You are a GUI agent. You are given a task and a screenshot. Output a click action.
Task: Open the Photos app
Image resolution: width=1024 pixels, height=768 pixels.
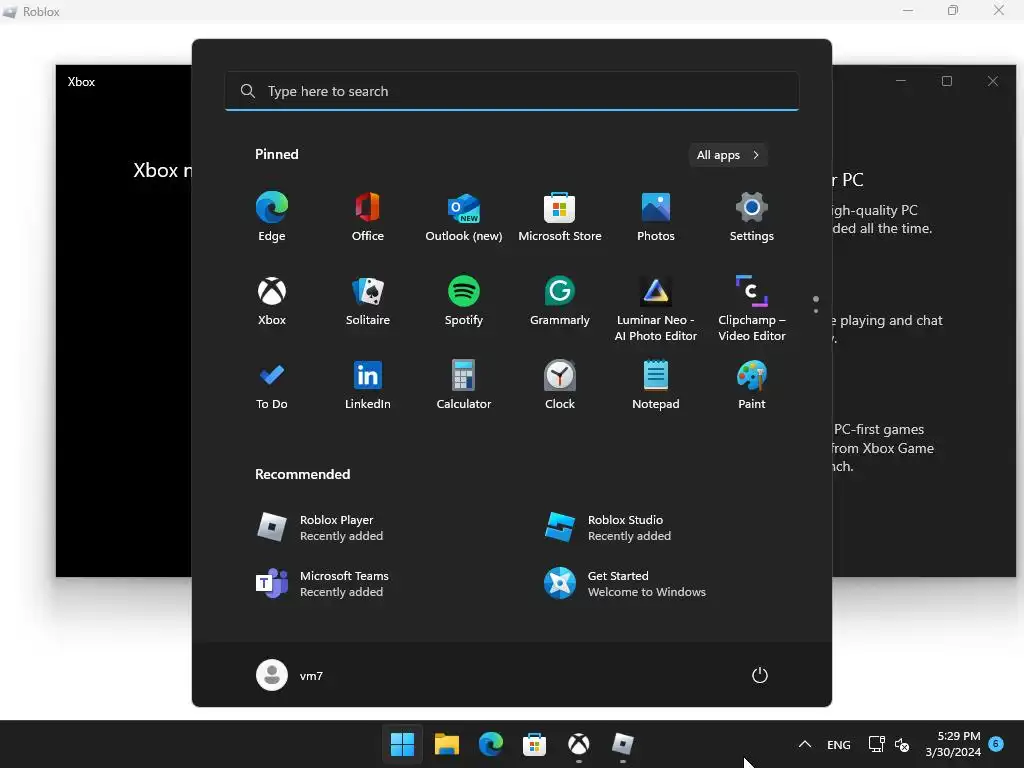click(656, 217)
